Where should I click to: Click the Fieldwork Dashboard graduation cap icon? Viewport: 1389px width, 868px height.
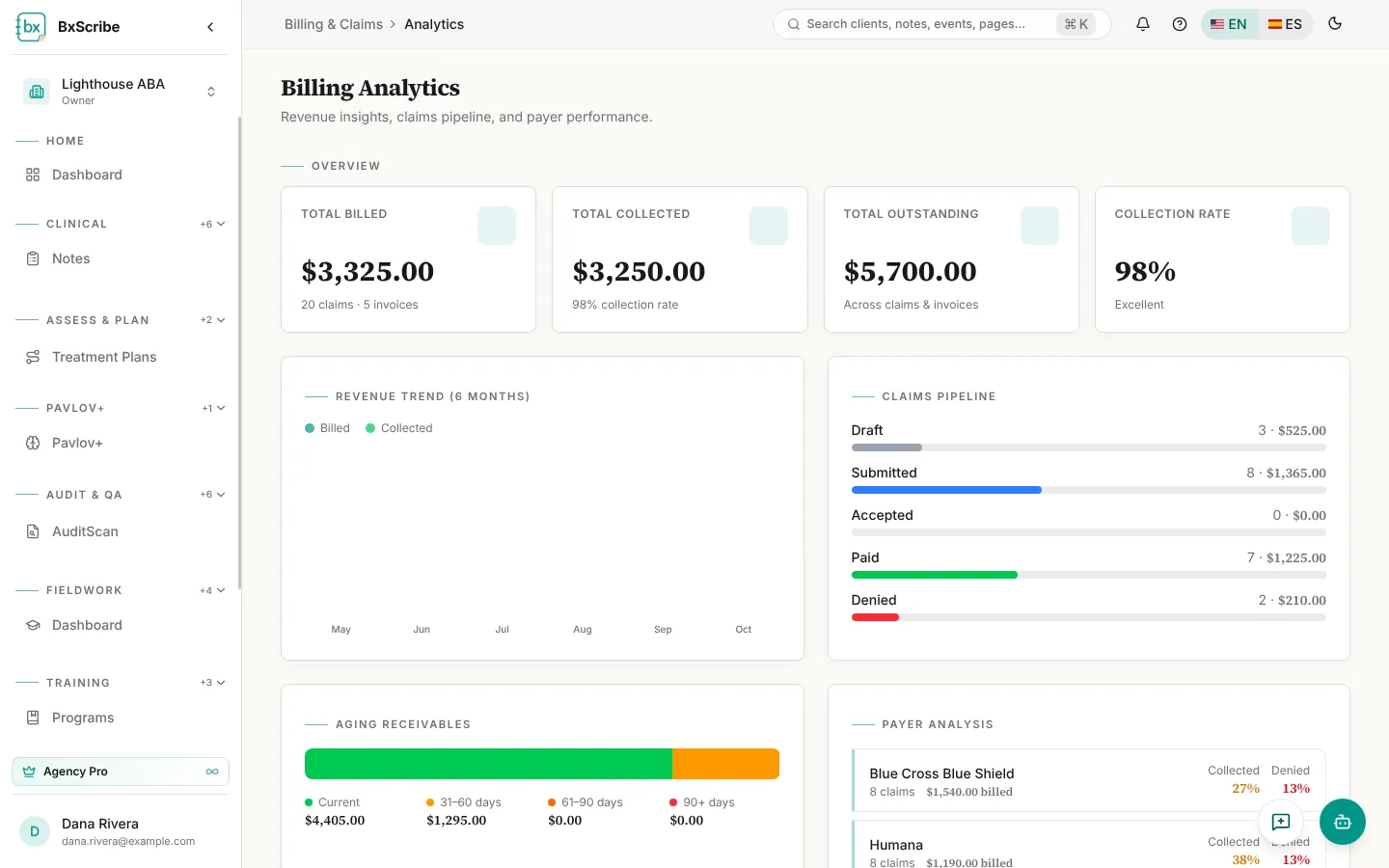click(33, 625)
